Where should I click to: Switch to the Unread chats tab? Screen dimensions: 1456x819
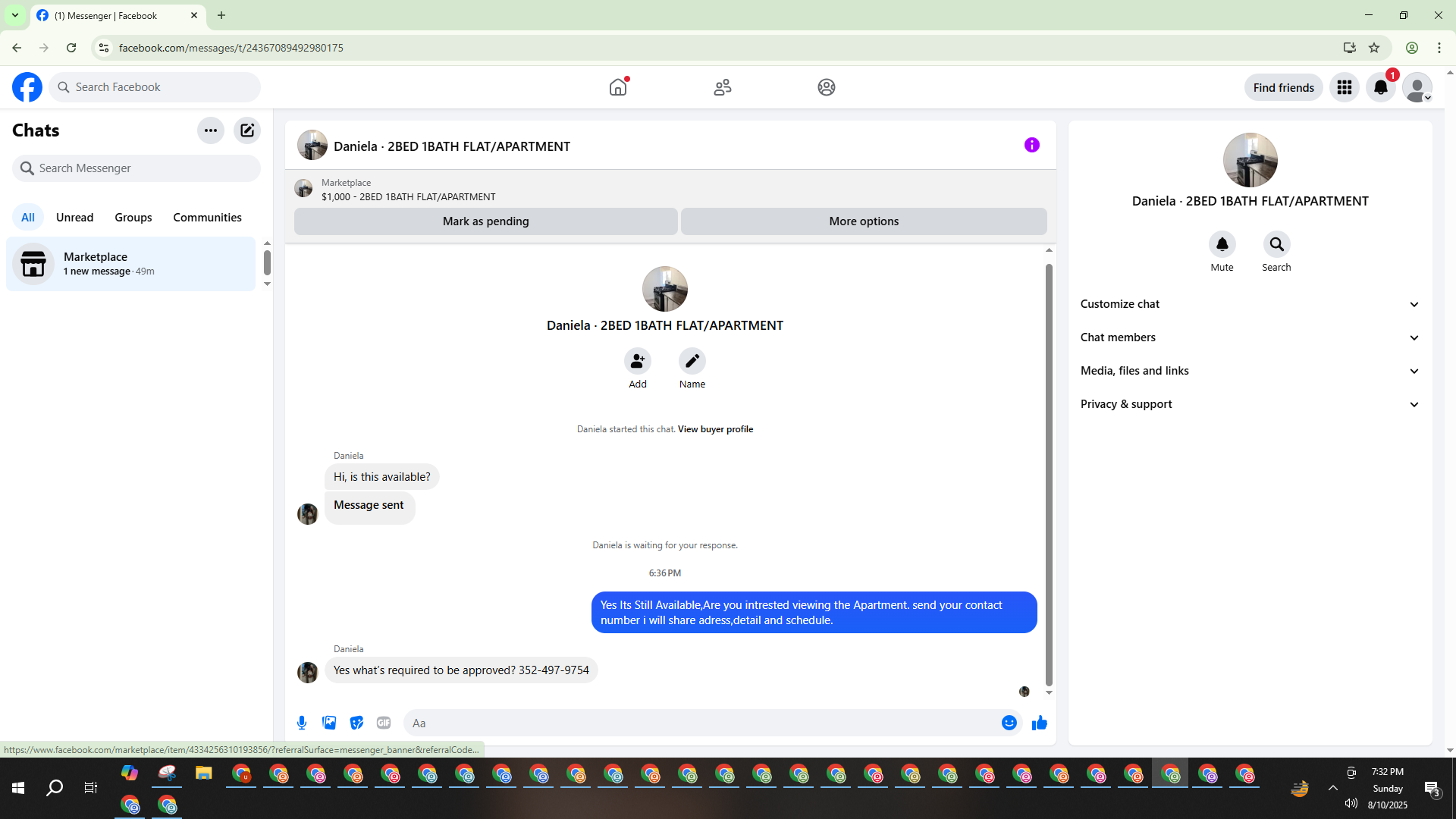tap(74, 218)
